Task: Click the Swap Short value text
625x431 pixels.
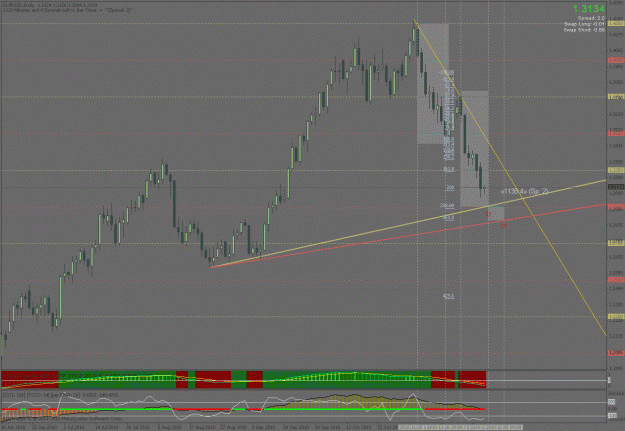Action: [584, 30]
